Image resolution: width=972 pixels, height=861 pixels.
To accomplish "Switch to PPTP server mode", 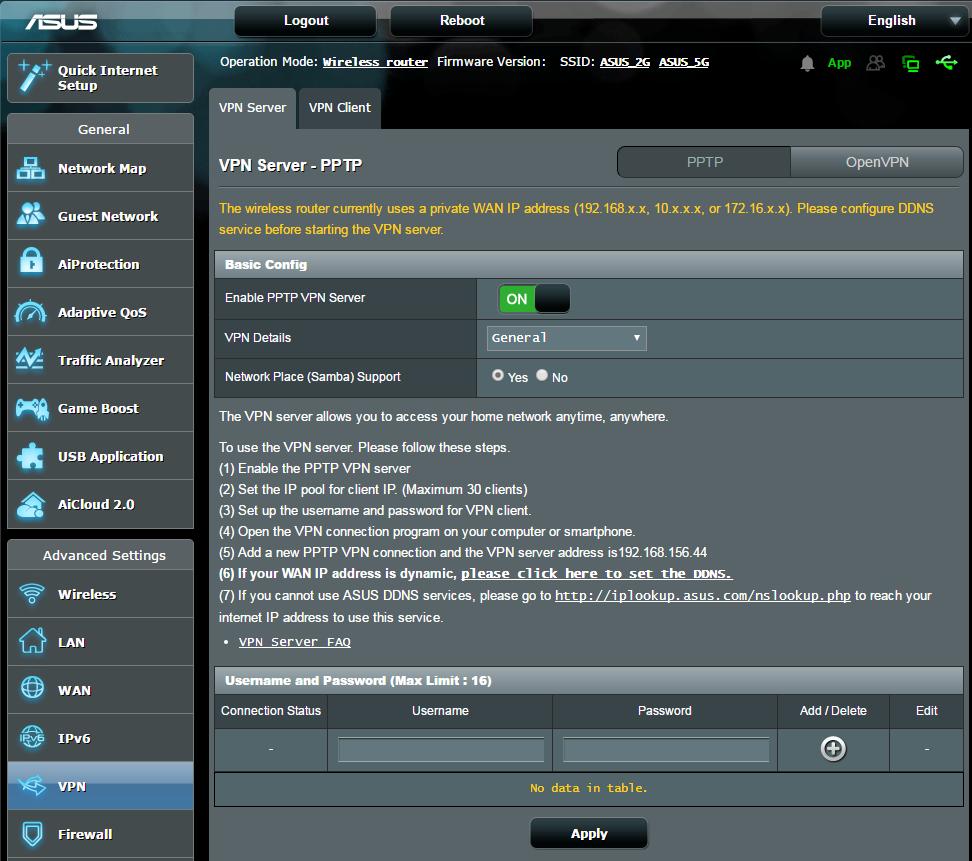I will coord(704,162).
